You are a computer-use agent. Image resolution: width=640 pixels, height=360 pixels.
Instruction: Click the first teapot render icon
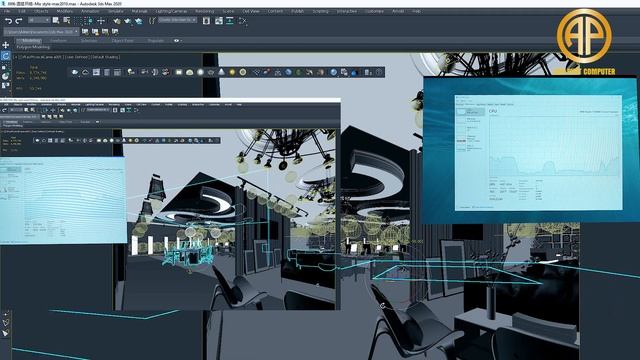[x=117, y=20]
